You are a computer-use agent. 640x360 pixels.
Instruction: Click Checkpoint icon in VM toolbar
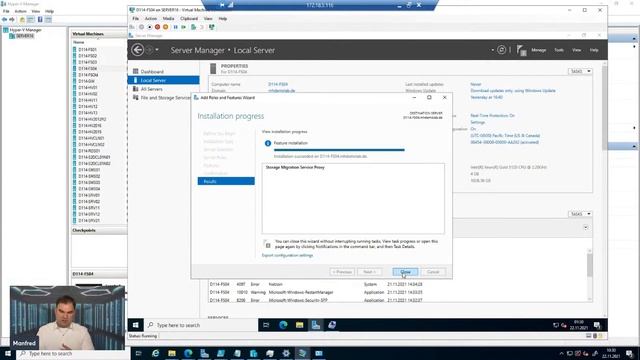193,27
